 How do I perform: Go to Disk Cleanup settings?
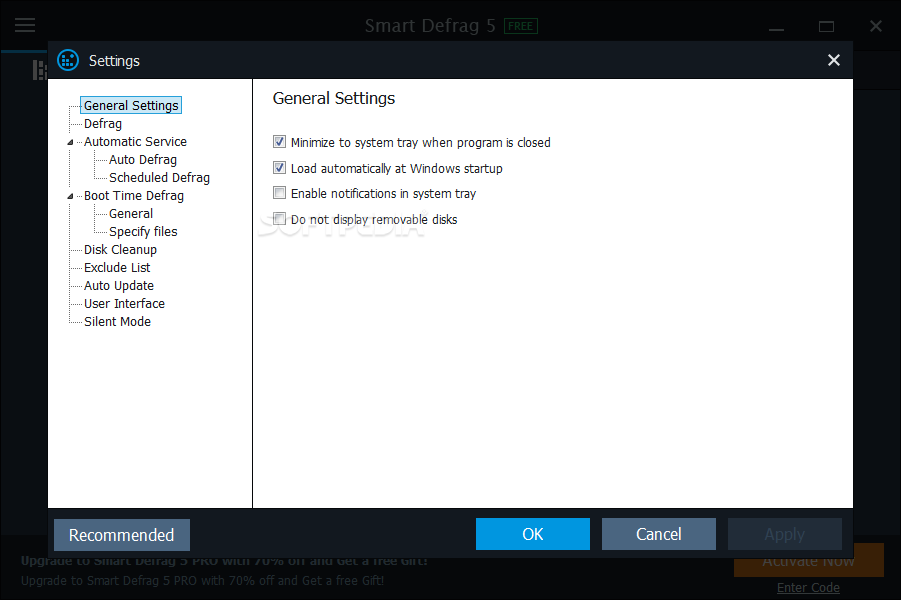(120, 249)
